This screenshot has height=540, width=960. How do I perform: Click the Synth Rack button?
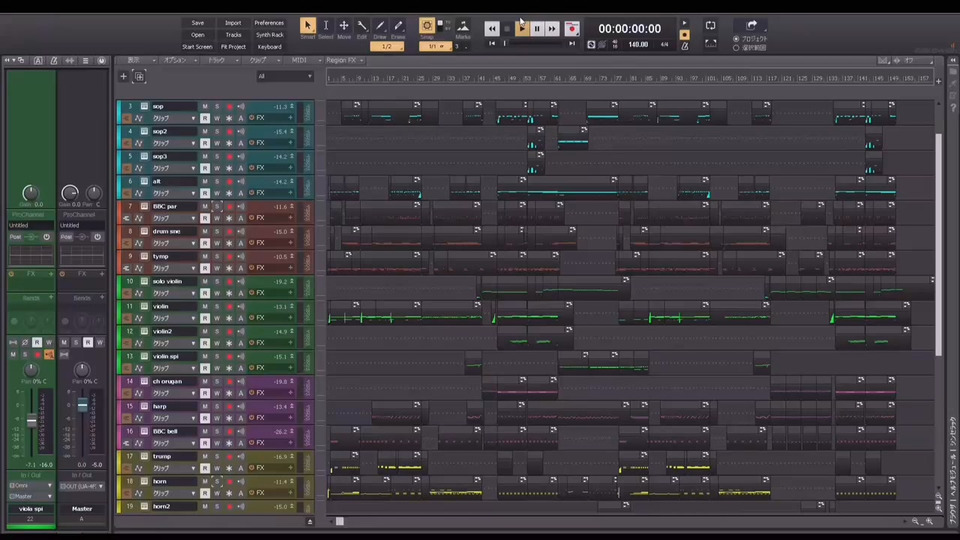(269, 34)
